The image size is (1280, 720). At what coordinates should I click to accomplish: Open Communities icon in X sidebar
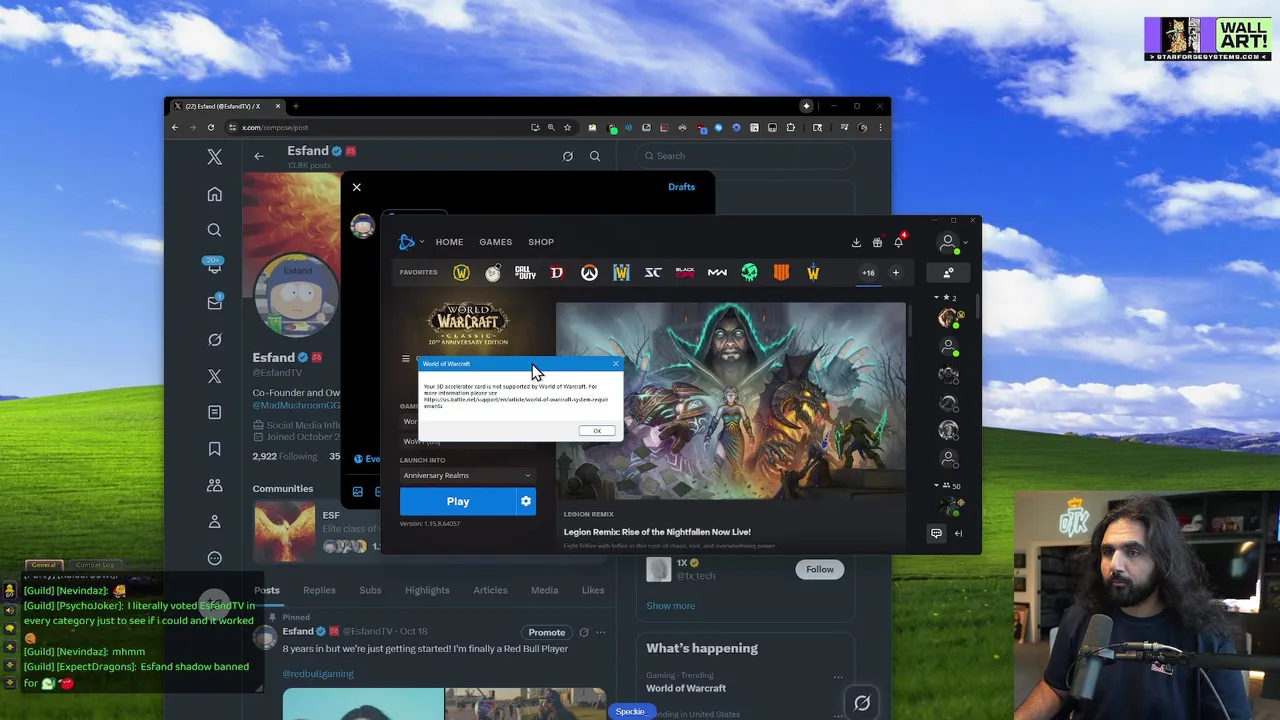[214, 485]
